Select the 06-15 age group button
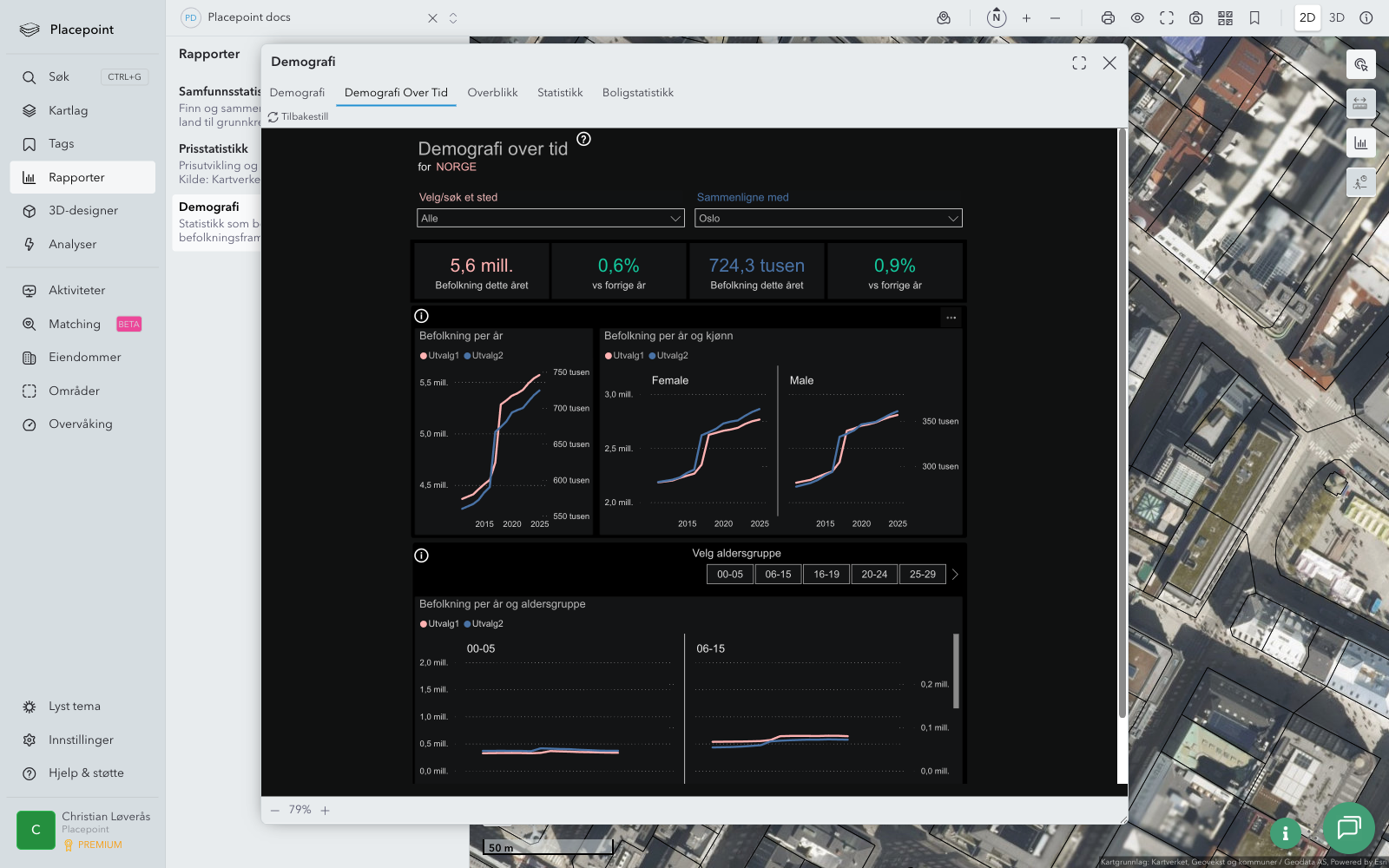The image size is (1389, 868). pyautogui.click(x=778, y=575)
